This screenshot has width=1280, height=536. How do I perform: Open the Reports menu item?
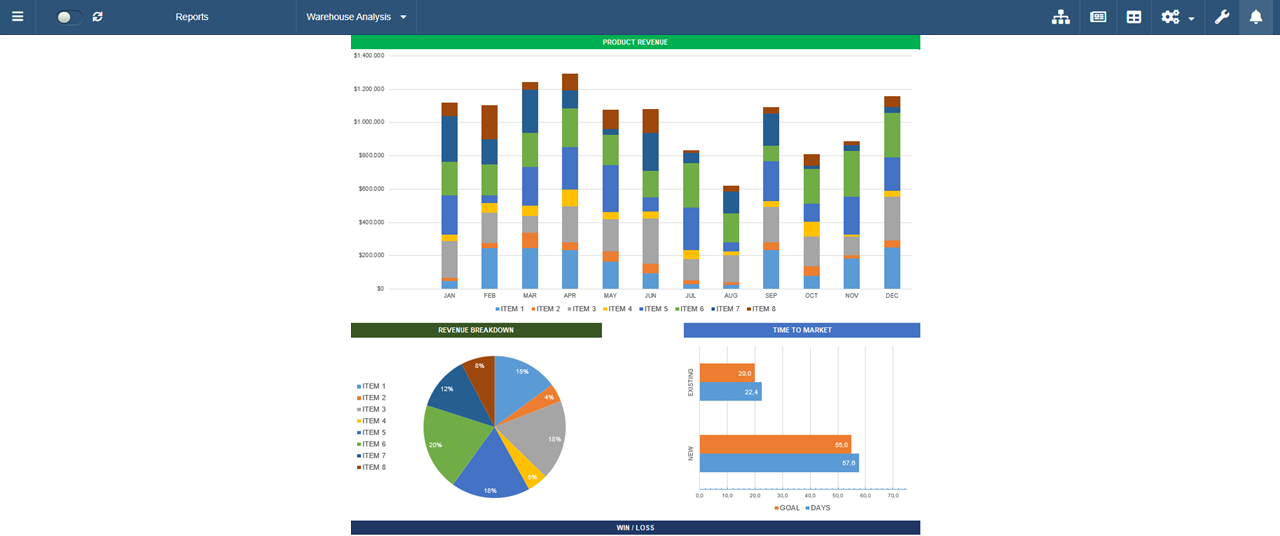click(x=192, y=17)
